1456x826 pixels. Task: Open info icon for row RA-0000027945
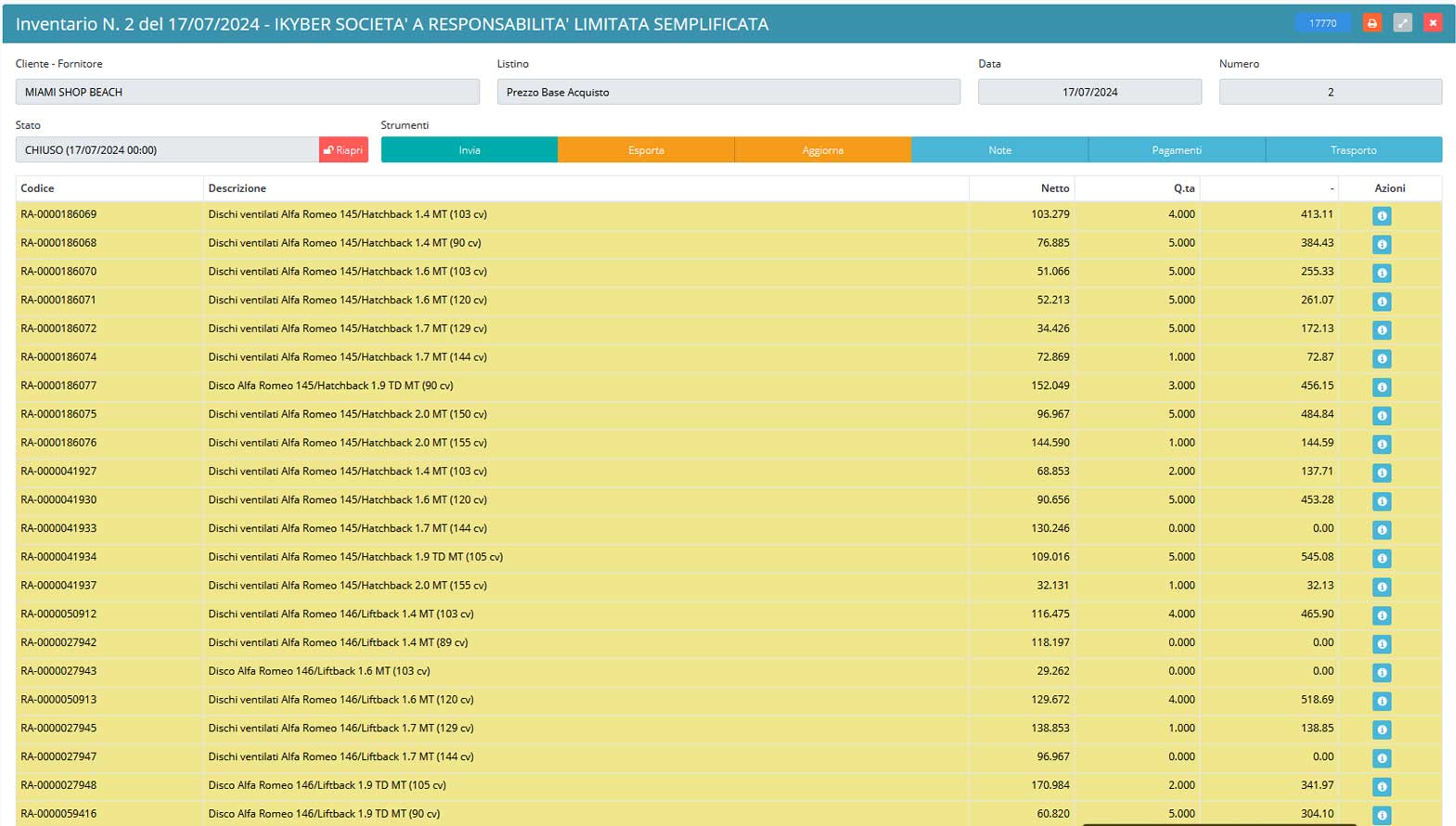point(1382,729)
